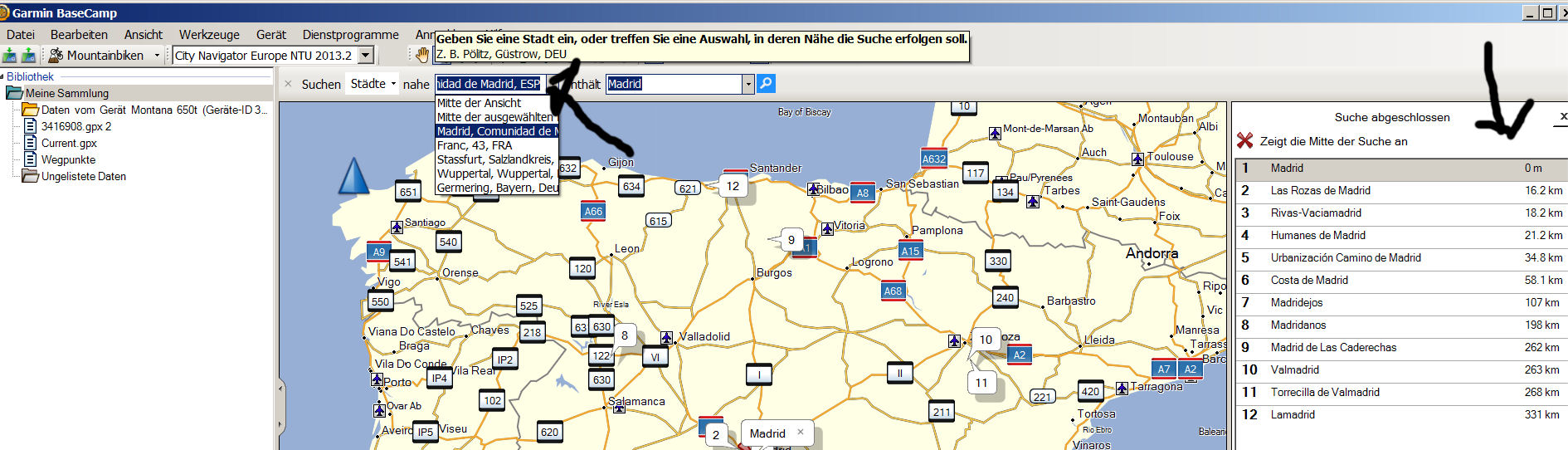The height and width of the screenshot is (450, 1568).
Task: Select the hand pan tool
Action: tap(422, 55)
